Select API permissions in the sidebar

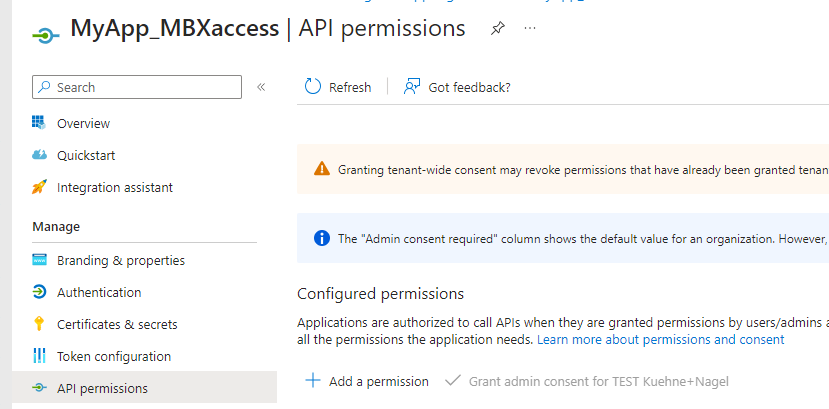(x=102, y=388)
